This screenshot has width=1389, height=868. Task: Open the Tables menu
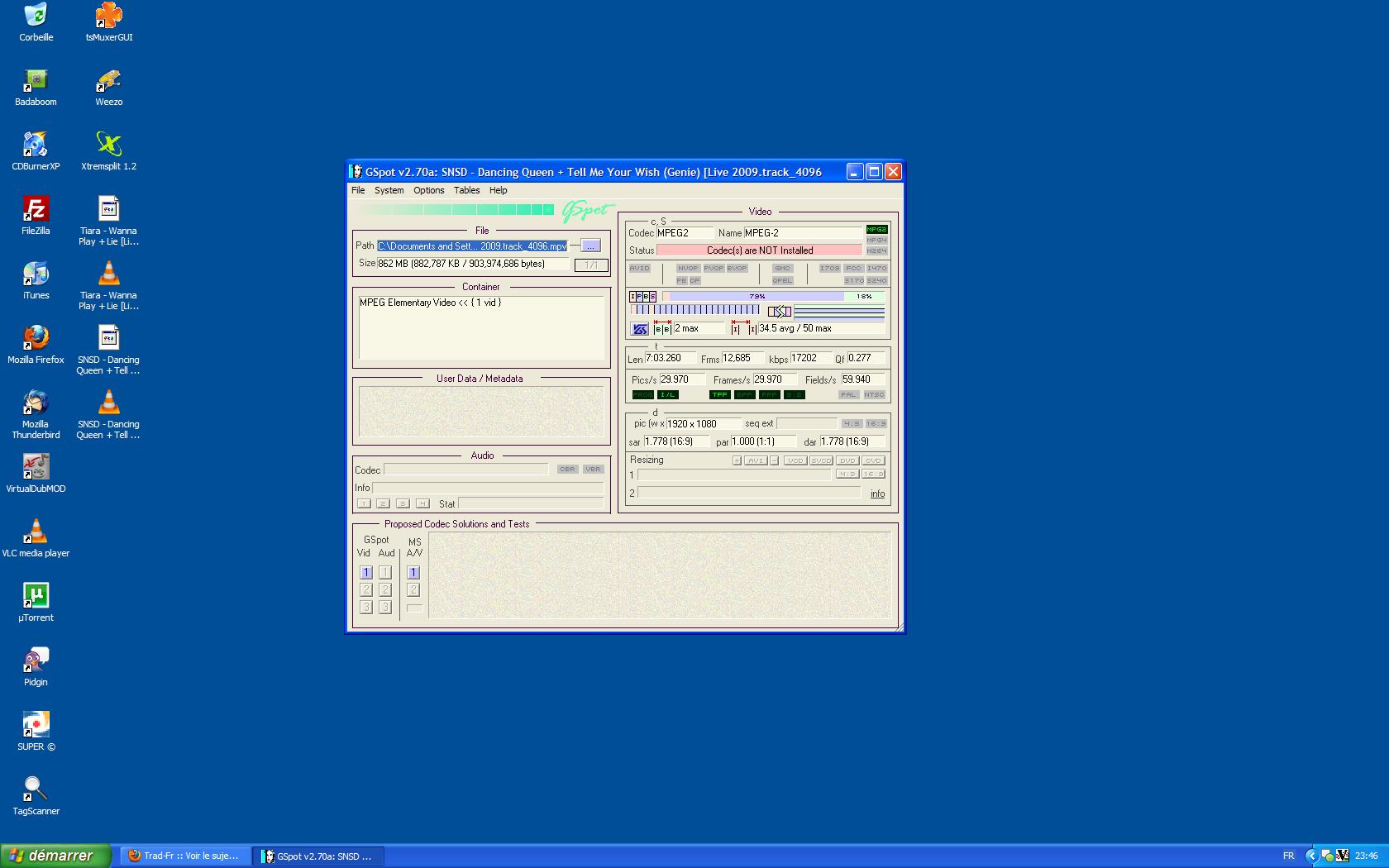click(466, 190)
